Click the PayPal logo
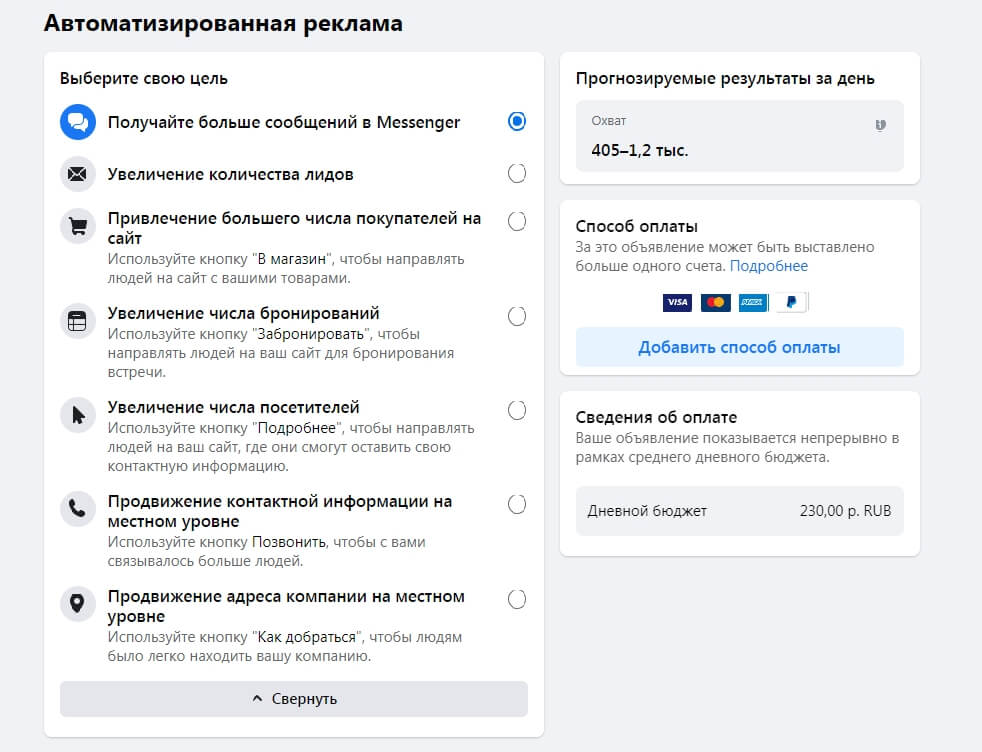Image resolution: width=982 pixels, height=752 pixels. click(791, 302)
